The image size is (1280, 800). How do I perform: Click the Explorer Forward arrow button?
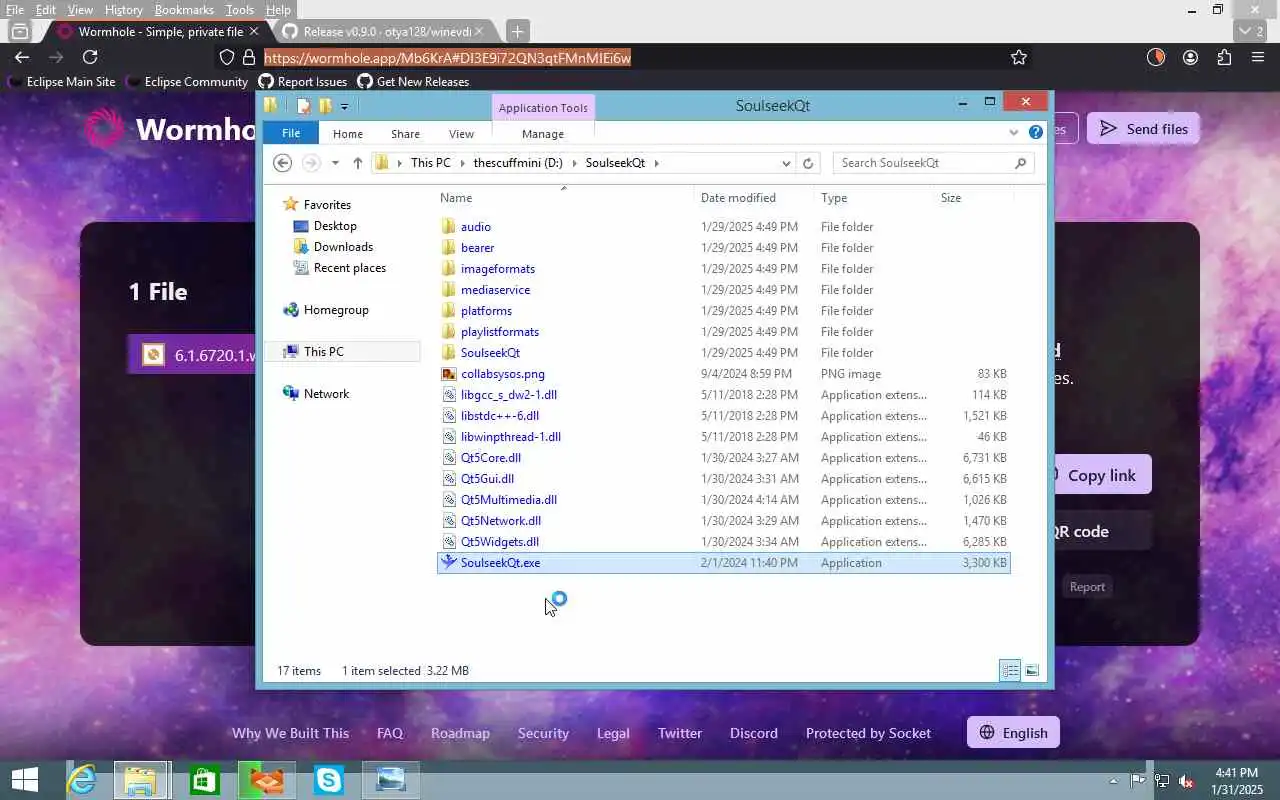pyautogui.click(x=311, y=163)
